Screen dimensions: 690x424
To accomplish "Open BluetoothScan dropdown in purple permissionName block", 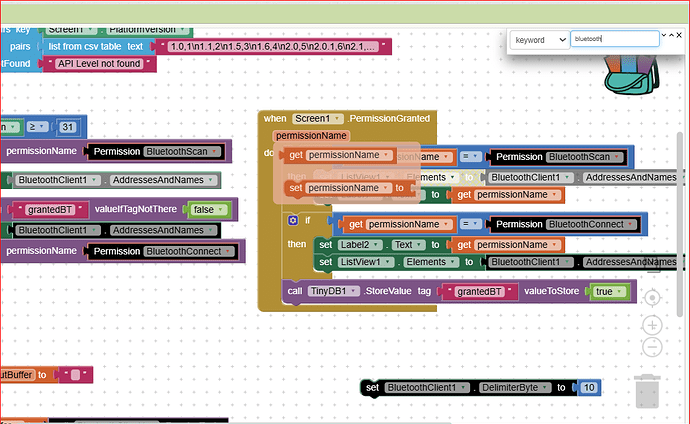I will click(183, 151).
